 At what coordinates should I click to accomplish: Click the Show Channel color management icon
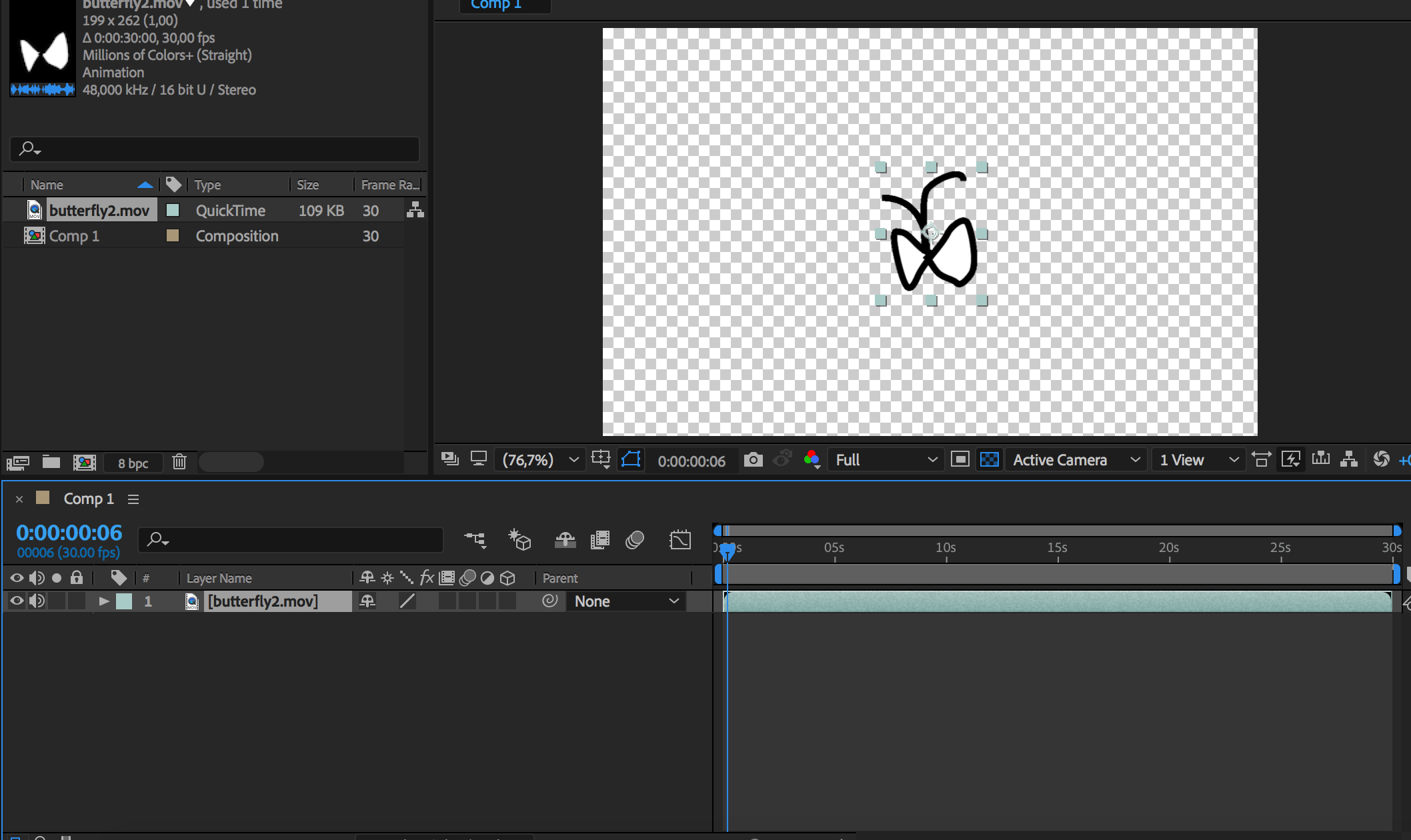[812, 459]
